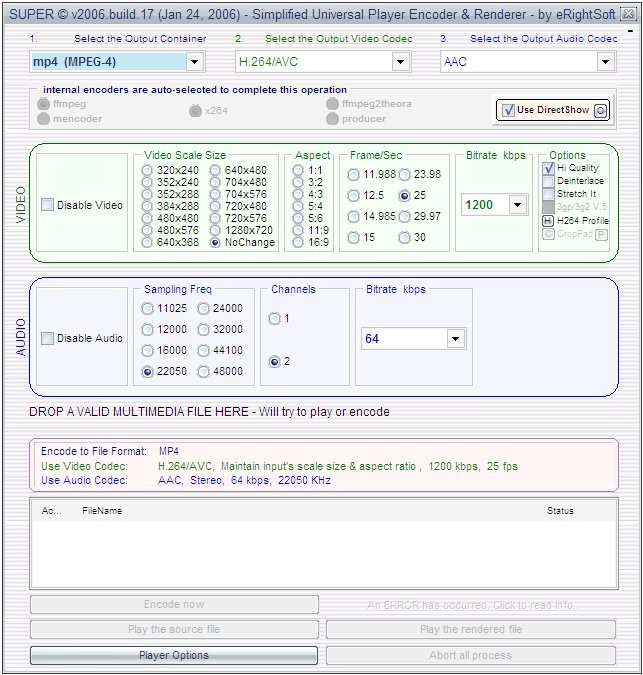
Task: Select 12000 sampling frequency
Action: pos(147,330)
